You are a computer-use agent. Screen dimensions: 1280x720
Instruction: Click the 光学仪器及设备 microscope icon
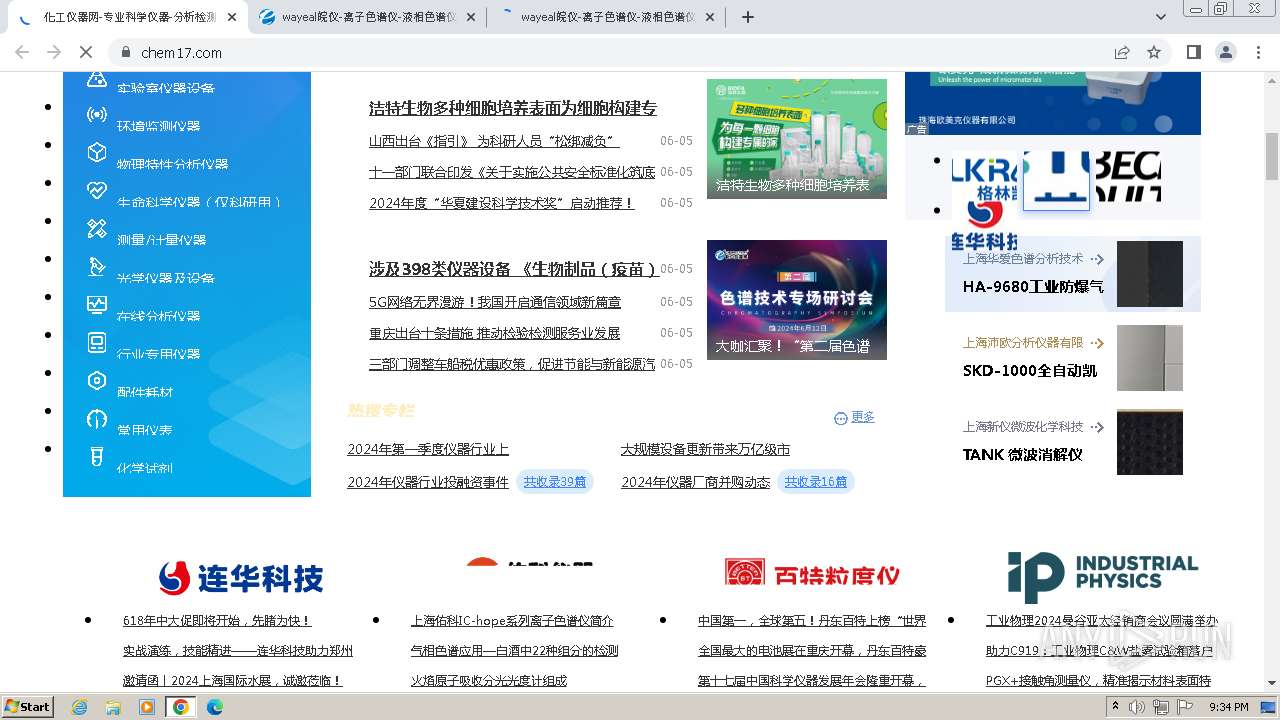click(96, 267)
